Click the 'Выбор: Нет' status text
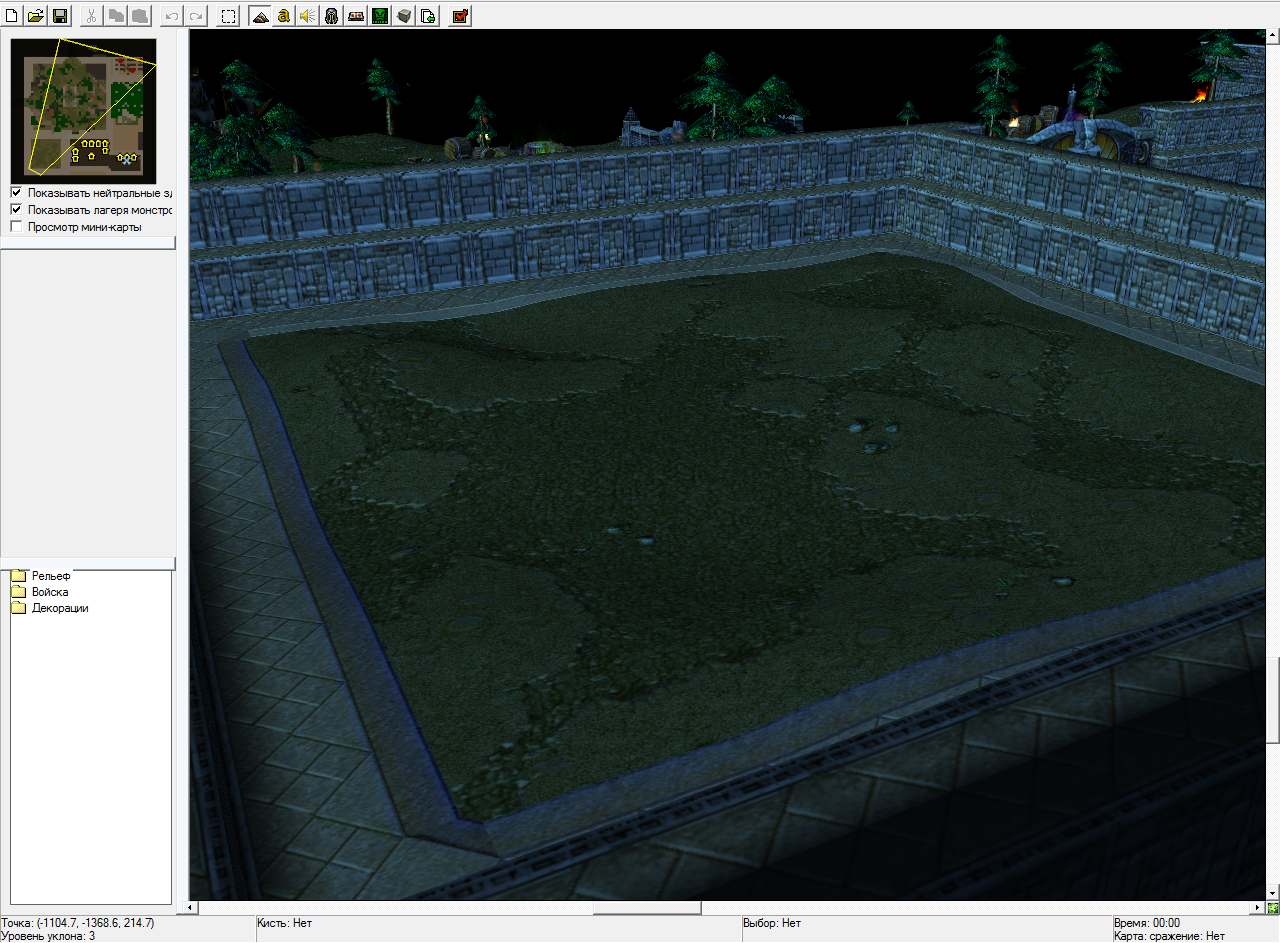The height and width of the screenshot is (943, 1280). pyautogui.click(x=772, y=923)
